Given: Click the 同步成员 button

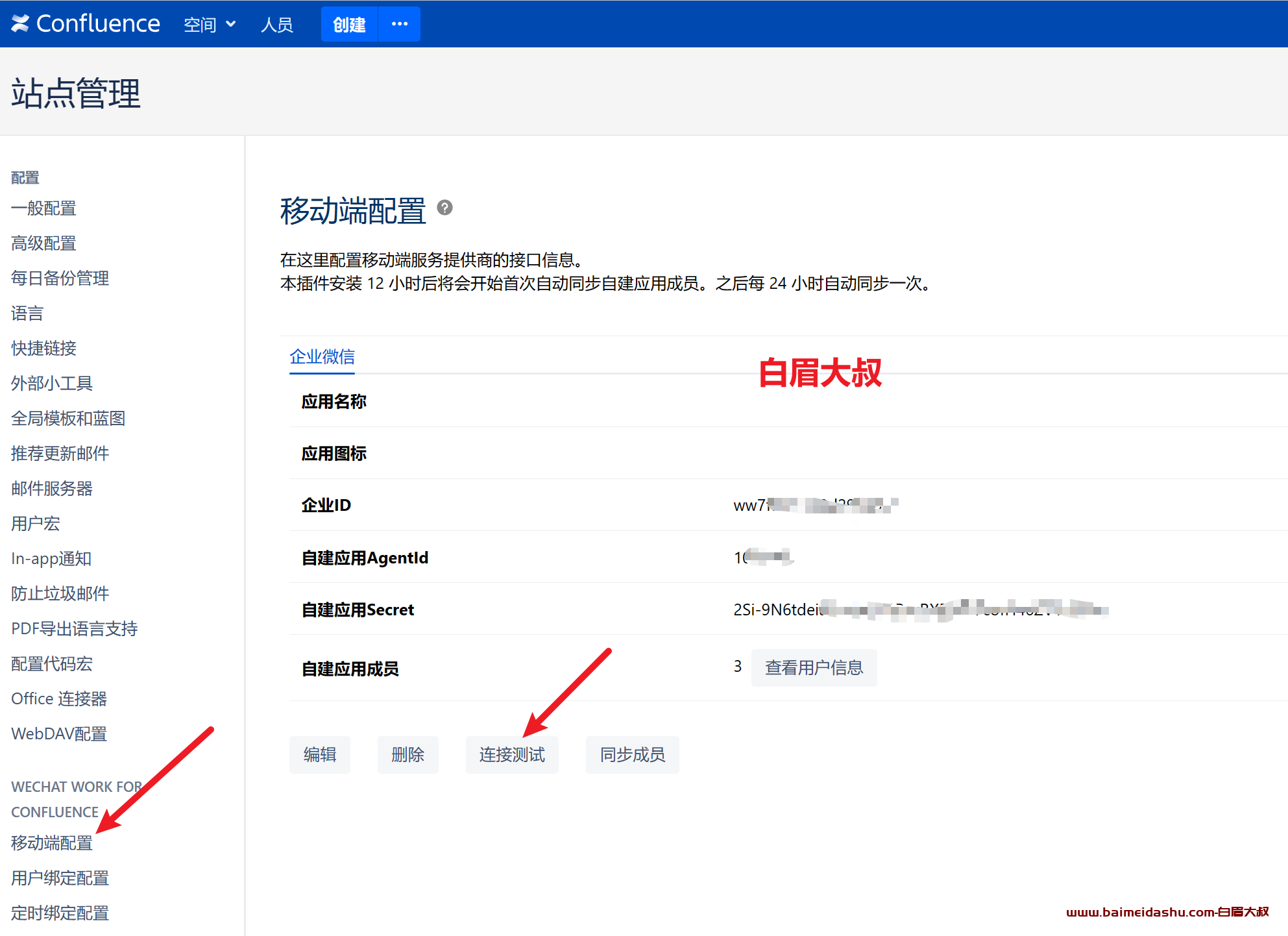Looking at the screenshot, I should pos(633,754).
